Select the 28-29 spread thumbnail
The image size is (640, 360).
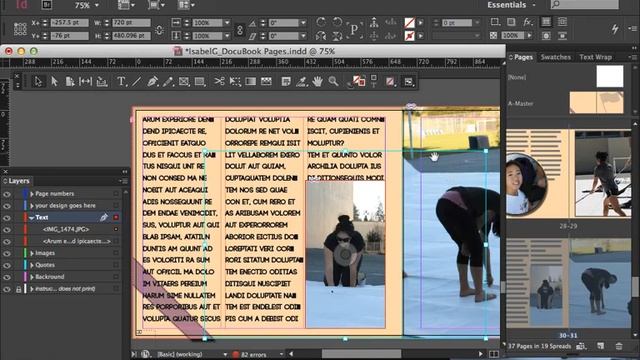(x=569, y=173)
